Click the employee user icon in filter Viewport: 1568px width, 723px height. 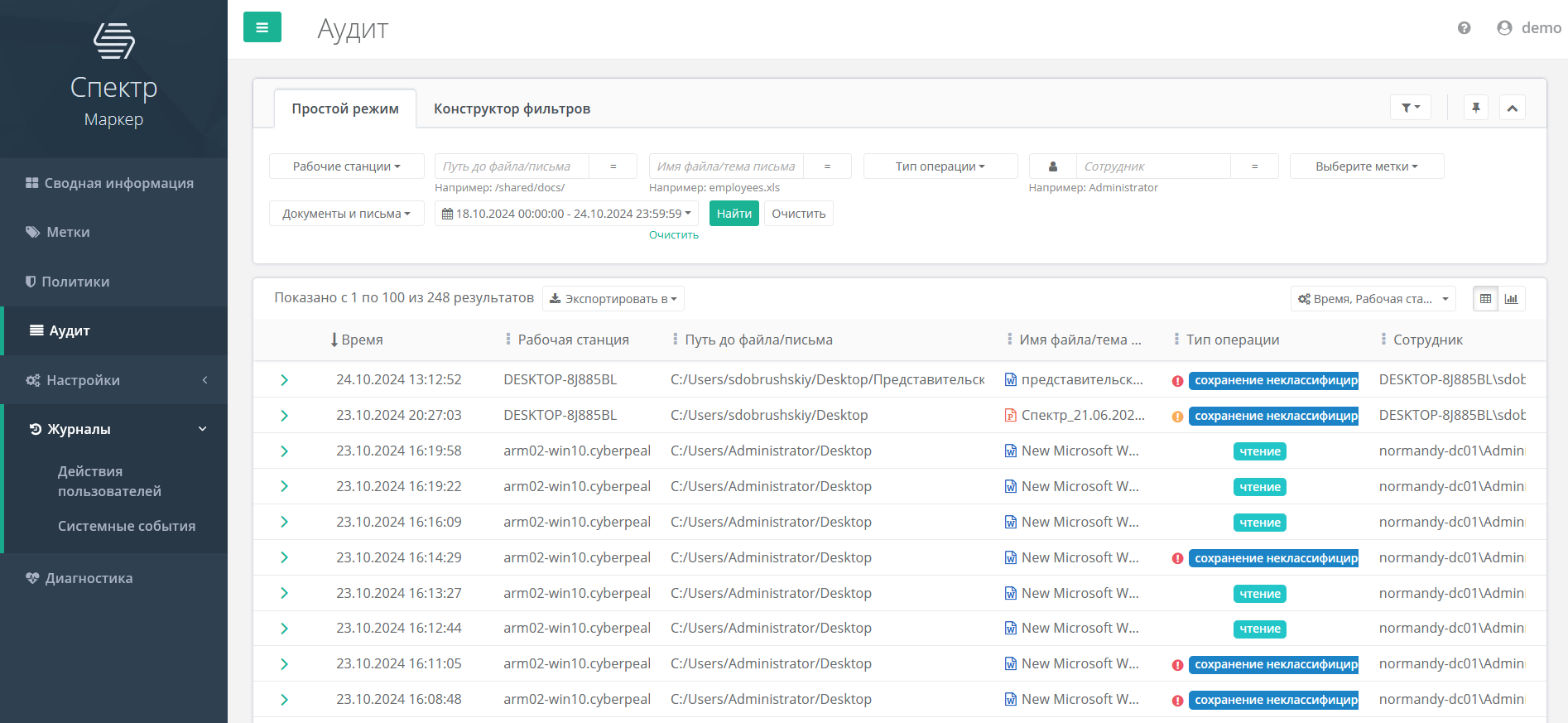pyautogui.click(x=1052, y=166)
